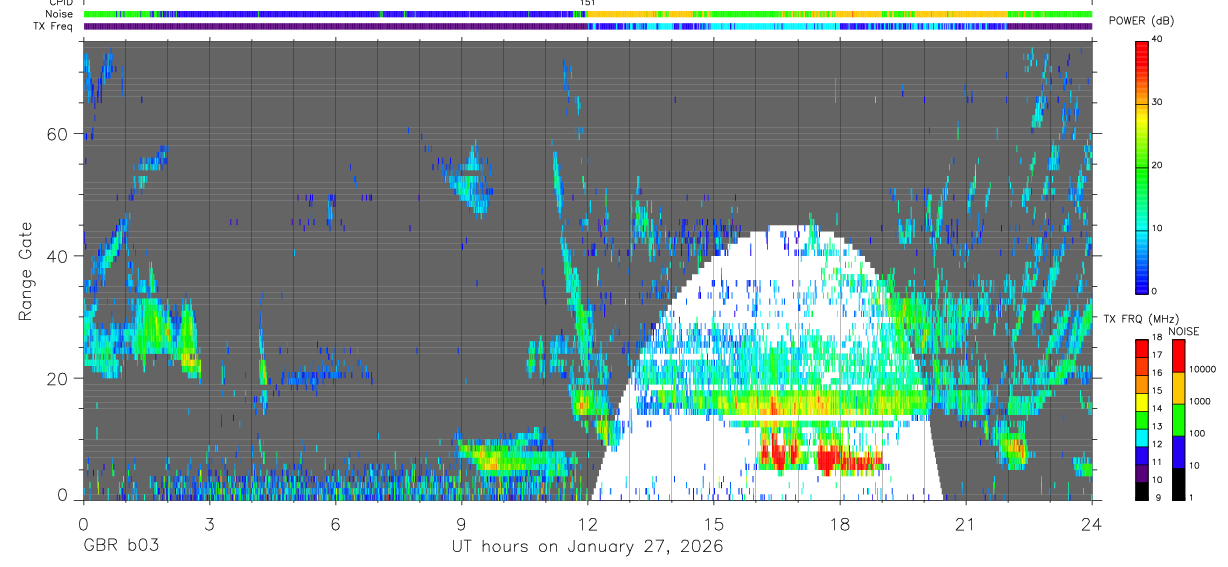The width and height of the screenshot is (1228, 567).
Task: Click the '100' tick on the NOISE legend
Action: point(1197,433)
